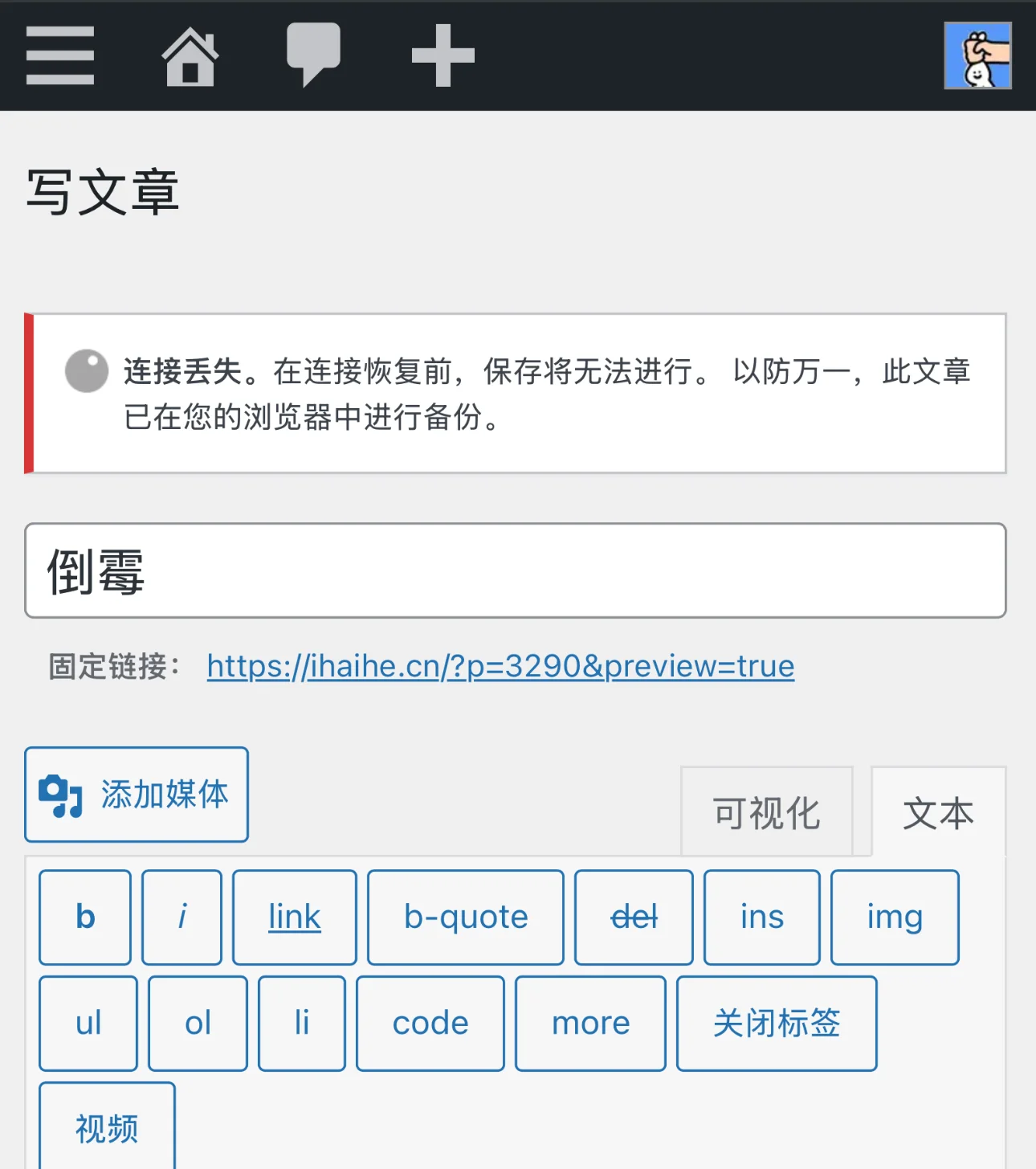
Task: Insert inserted text tag with ins
Action: click(762, 917)
